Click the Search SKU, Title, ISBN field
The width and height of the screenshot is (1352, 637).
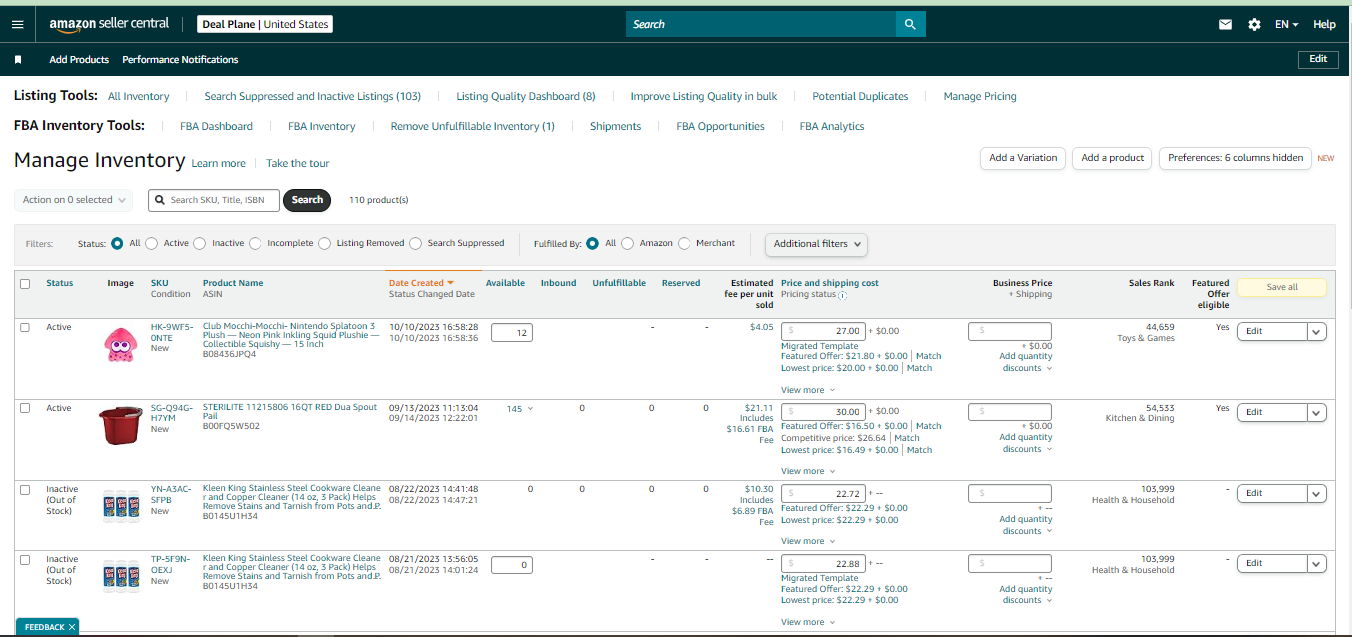click(x=214, y=200)
